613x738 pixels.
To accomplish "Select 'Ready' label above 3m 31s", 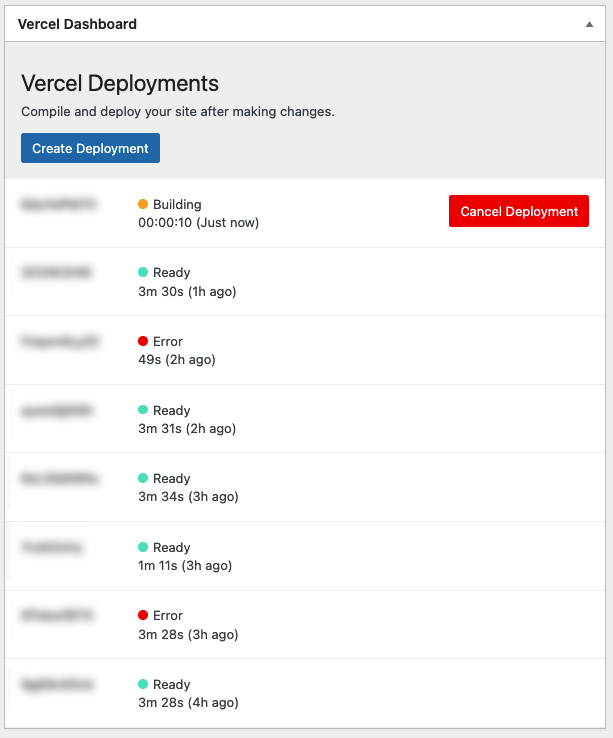I will (x=172, y=410).
